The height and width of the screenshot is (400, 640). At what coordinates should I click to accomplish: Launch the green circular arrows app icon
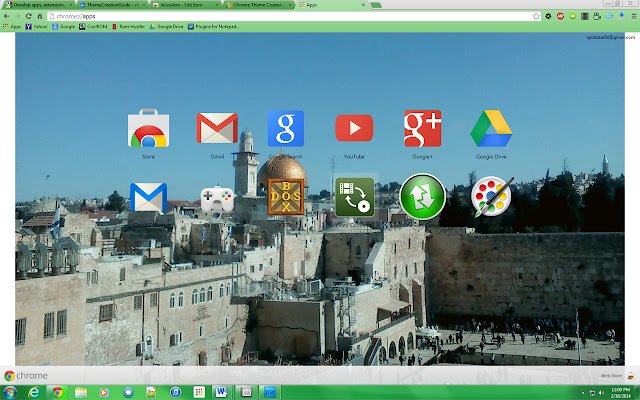pyautogui.click(x=422, y=197)
